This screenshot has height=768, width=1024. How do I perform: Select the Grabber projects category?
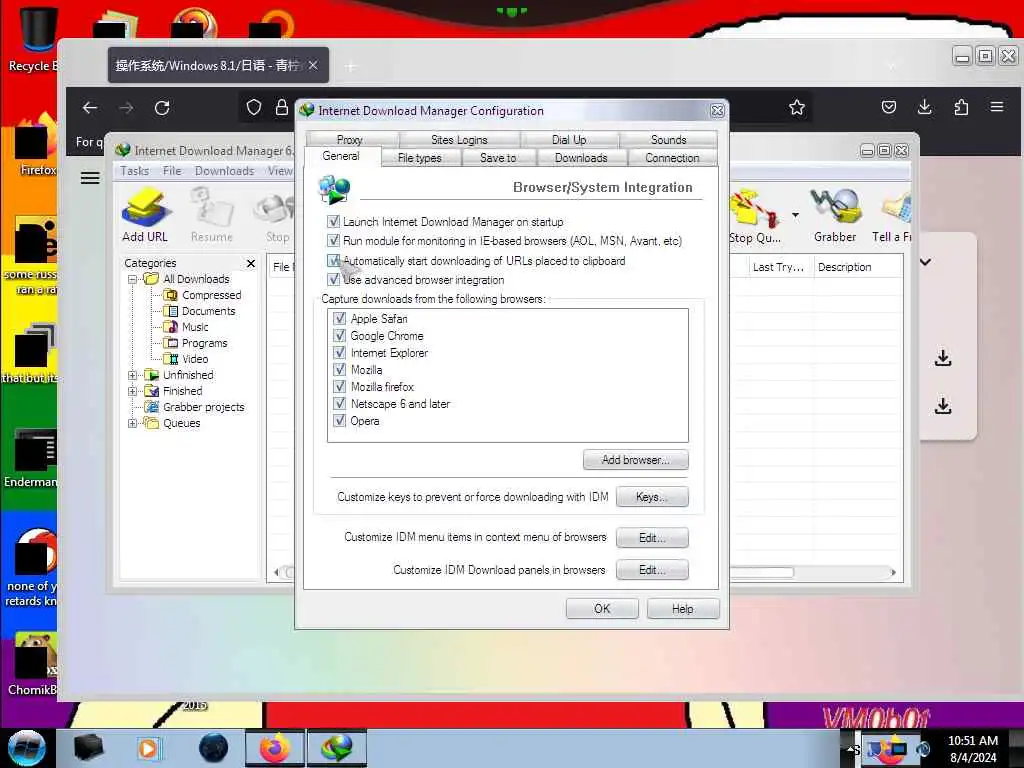(x=203, y=407)
